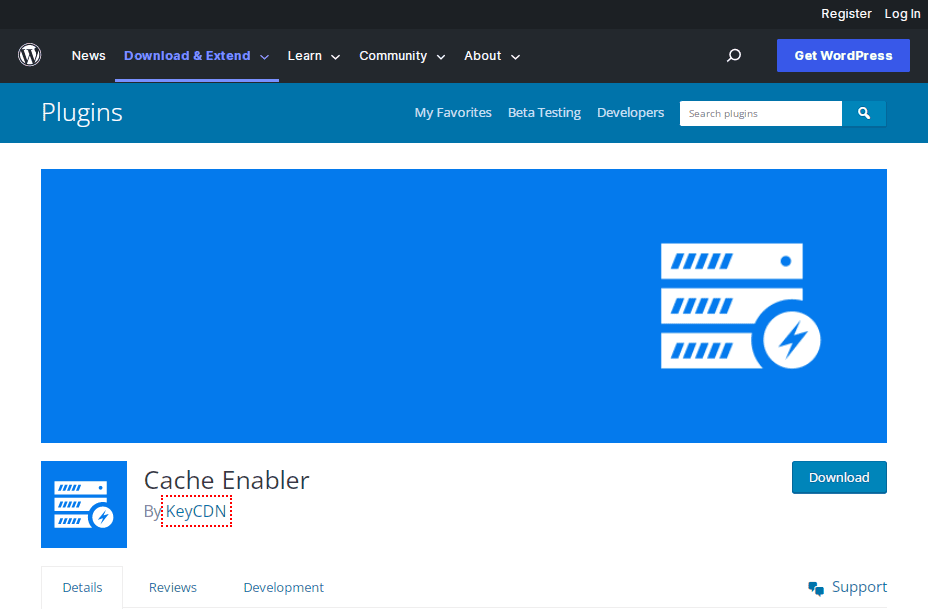Follow the Register link
The height and width of the screenshot is (615, 928).
pos(846,14)
